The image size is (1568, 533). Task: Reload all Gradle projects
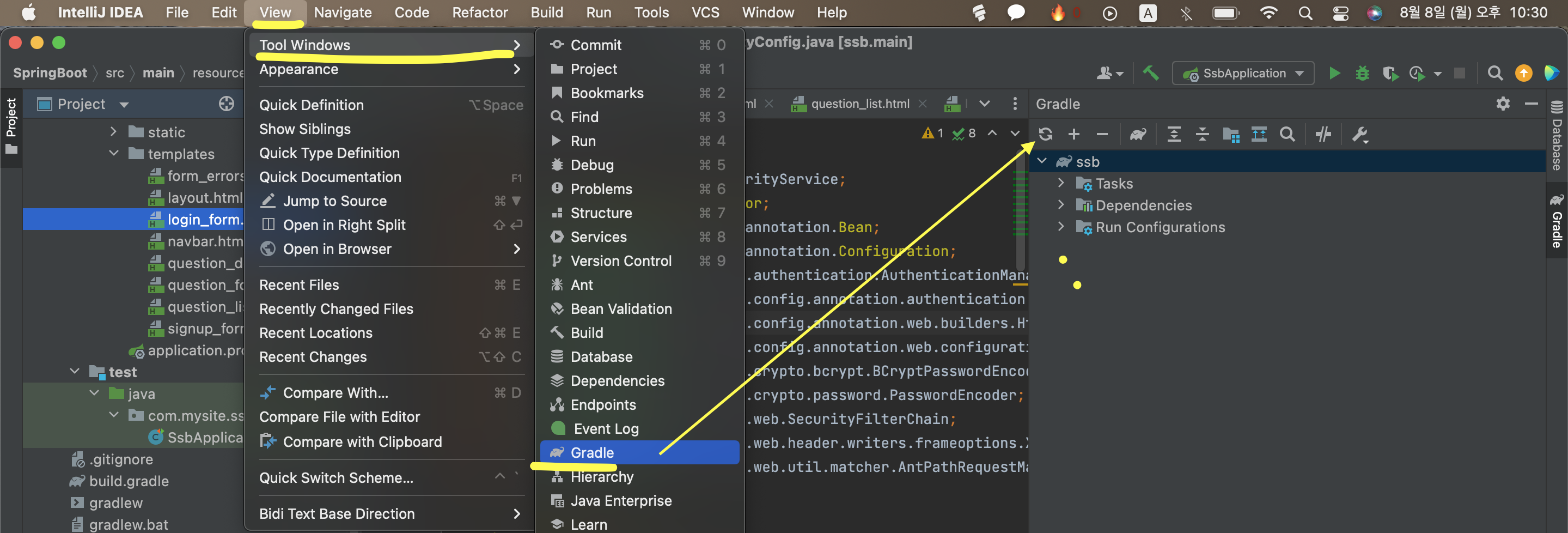tap(1046, 134)
